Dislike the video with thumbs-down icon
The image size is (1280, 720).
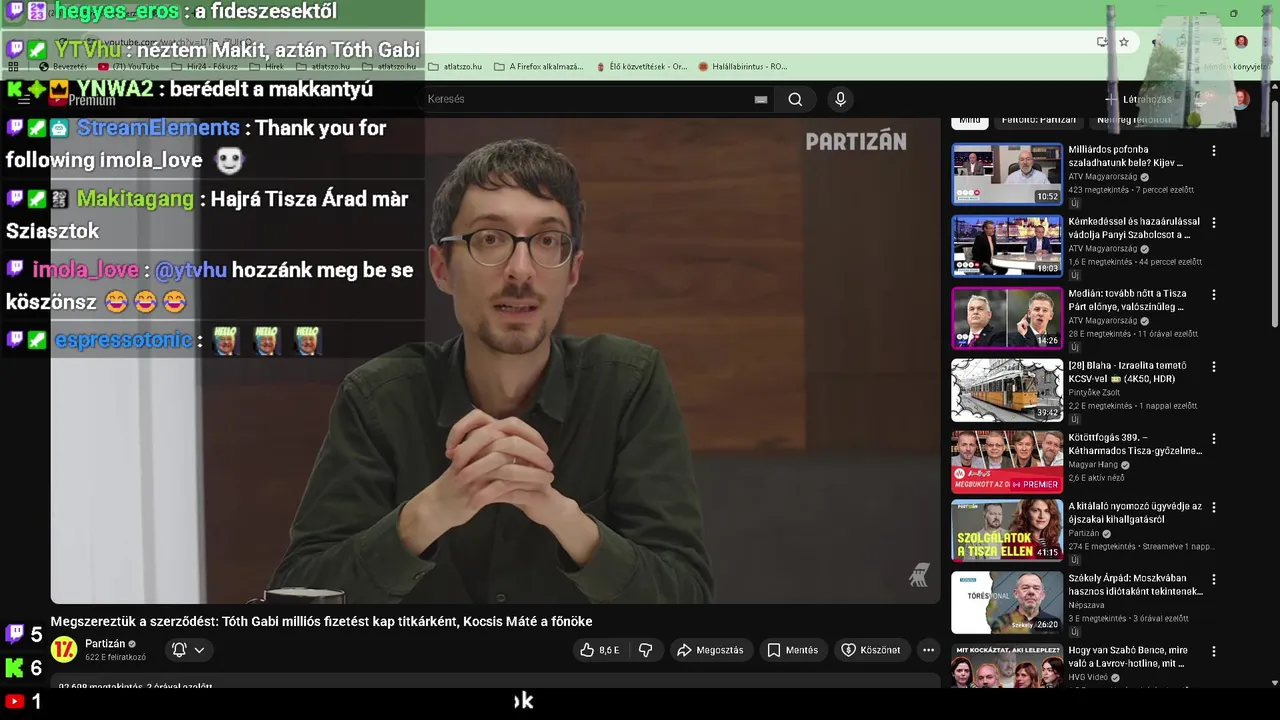pos(646,650)
